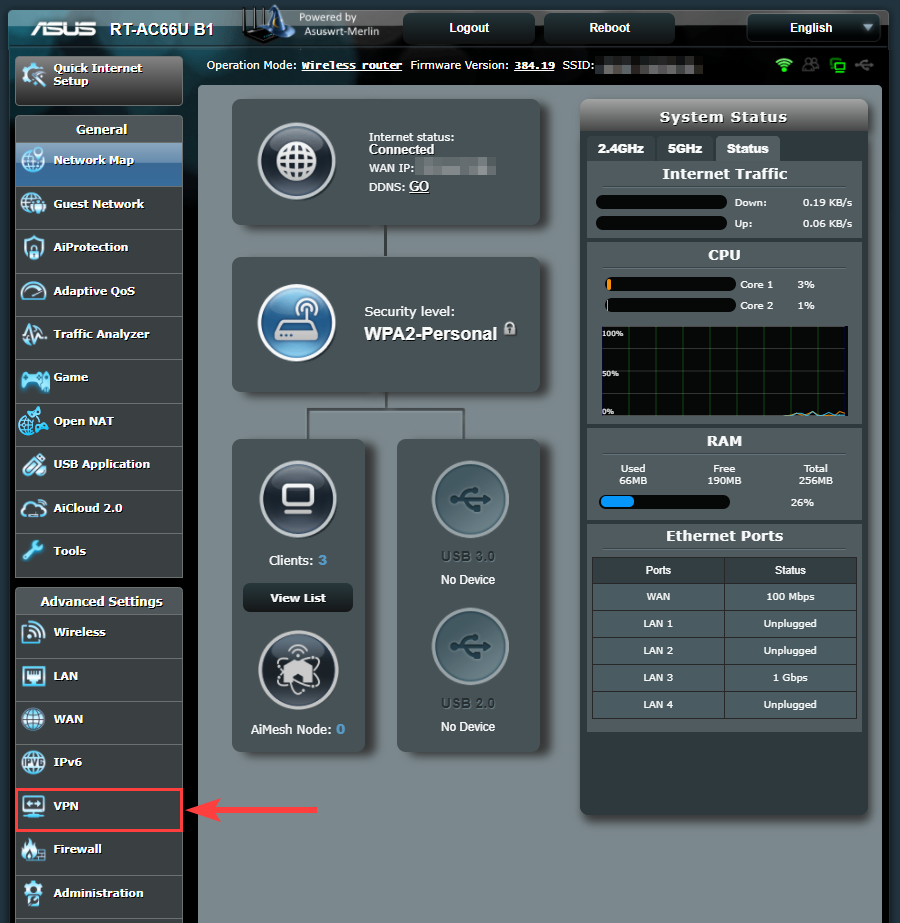Click the Clients computer monitor icon
The width and height of the screenshot is (900, 923).
coord(297,498)
